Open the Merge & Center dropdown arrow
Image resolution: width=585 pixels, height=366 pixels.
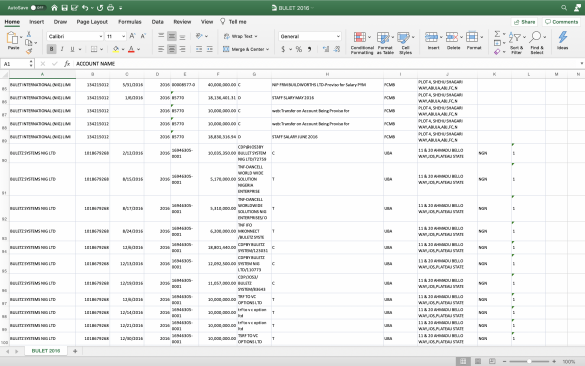pyautogui.click(x=268, y=49)
